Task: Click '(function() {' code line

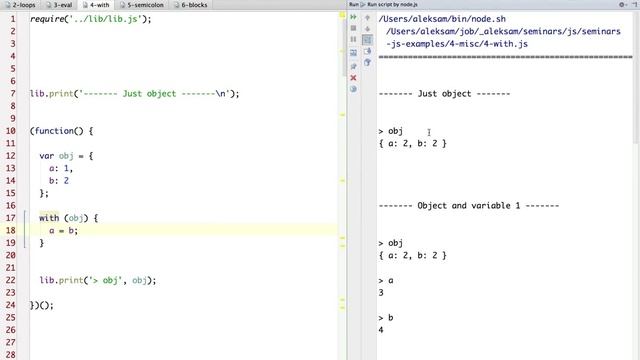Action: [x=62, y=131]
